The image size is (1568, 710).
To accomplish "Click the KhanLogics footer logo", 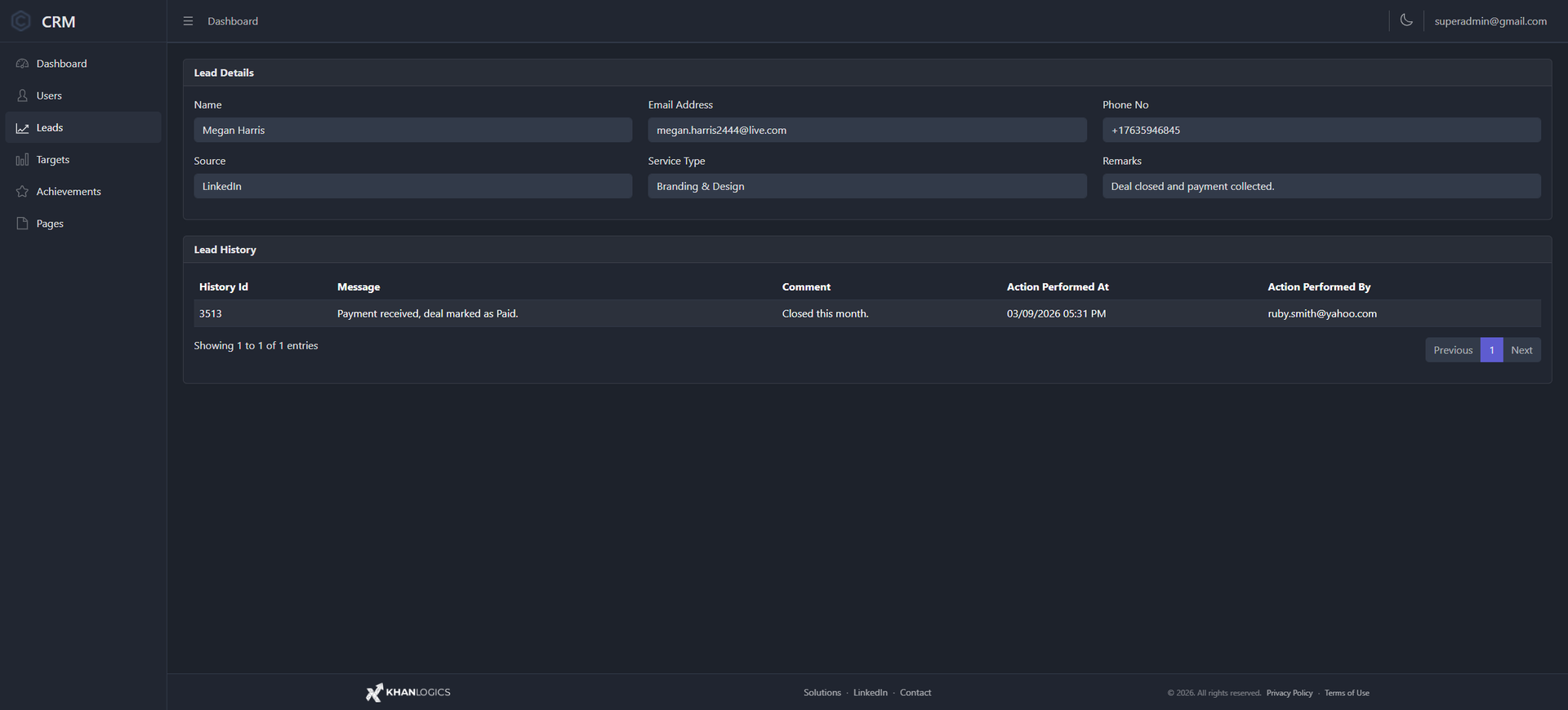I will (x=408, y=692).
